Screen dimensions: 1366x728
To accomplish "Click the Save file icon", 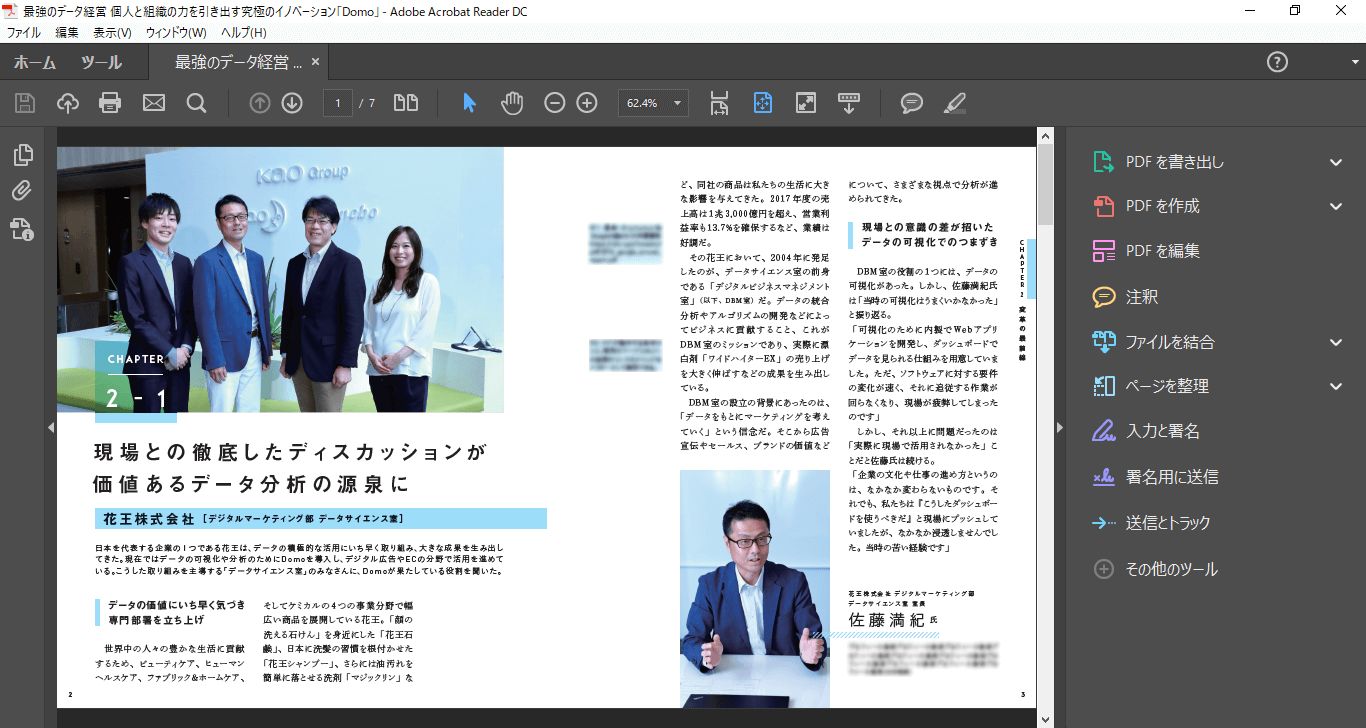I will [24, 102].
